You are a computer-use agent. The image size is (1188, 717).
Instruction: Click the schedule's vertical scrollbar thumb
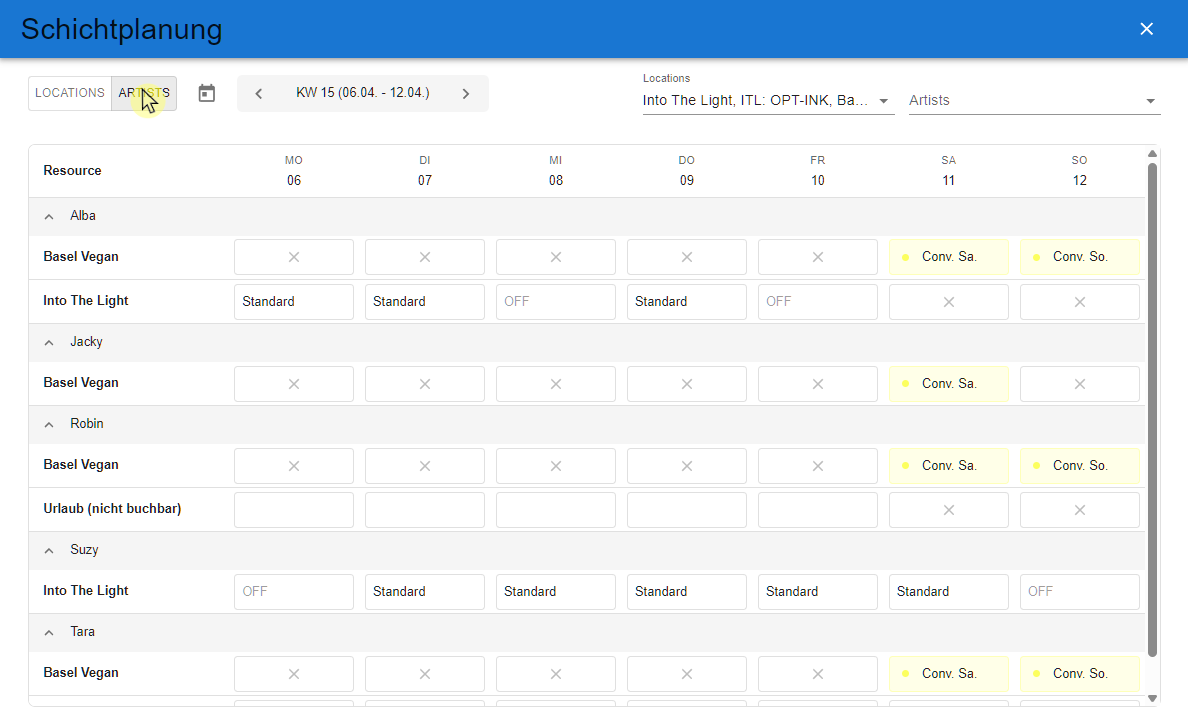pyautogui.click(x=1152, y=409)
